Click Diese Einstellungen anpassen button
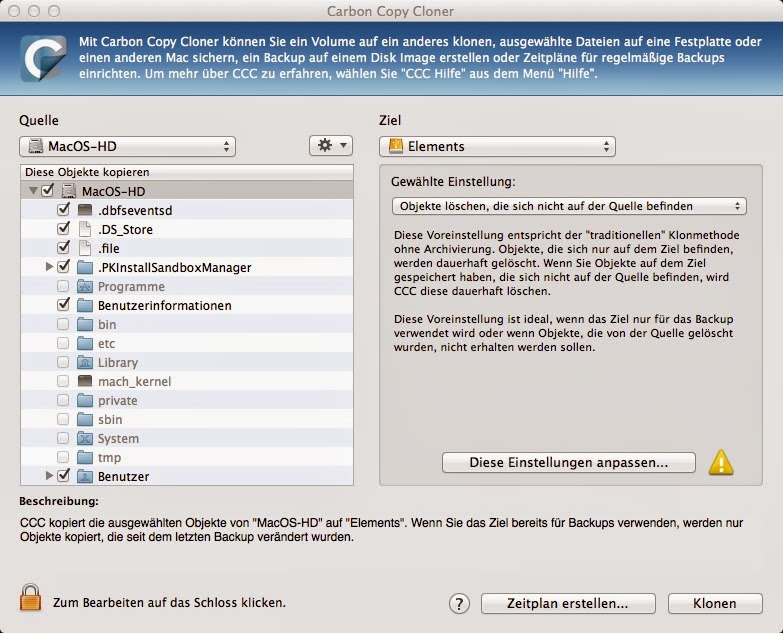The width and height of the screenshot is (783, 633). pyautogui.click(x=569, y=462)
